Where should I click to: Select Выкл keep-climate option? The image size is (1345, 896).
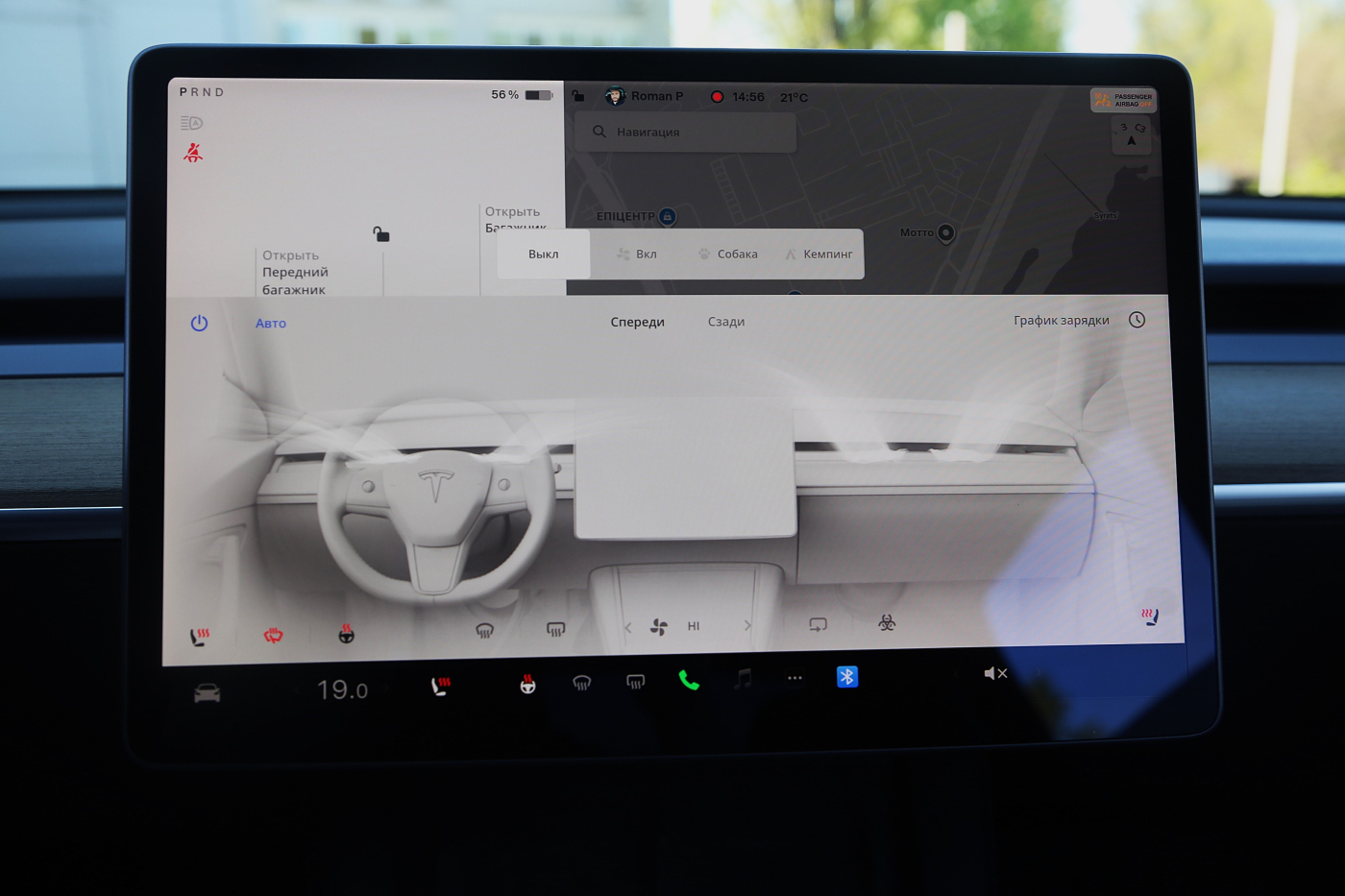click(x=544, y=254)
